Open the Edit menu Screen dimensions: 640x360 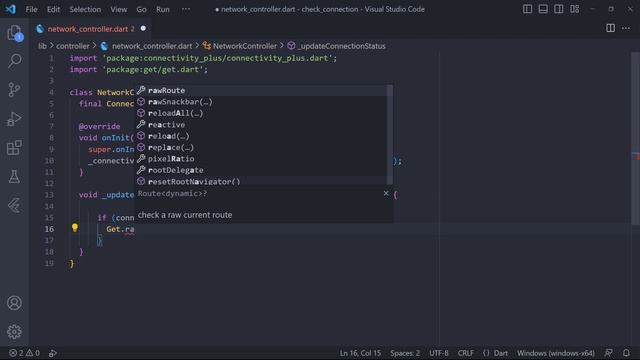pyautogui.click(x=53, y=9)
